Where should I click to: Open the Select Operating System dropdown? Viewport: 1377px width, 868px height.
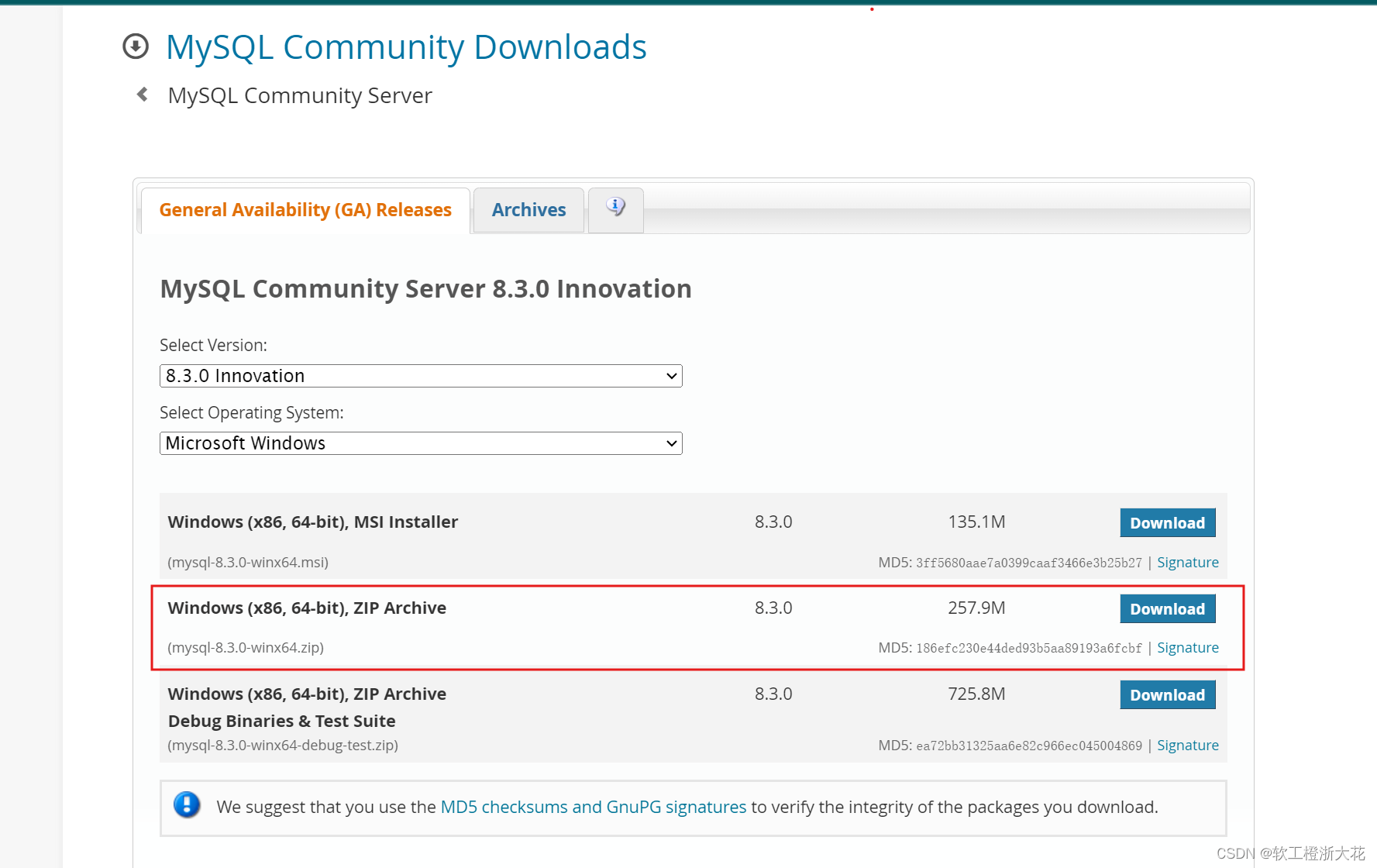[x=420, y=443]
